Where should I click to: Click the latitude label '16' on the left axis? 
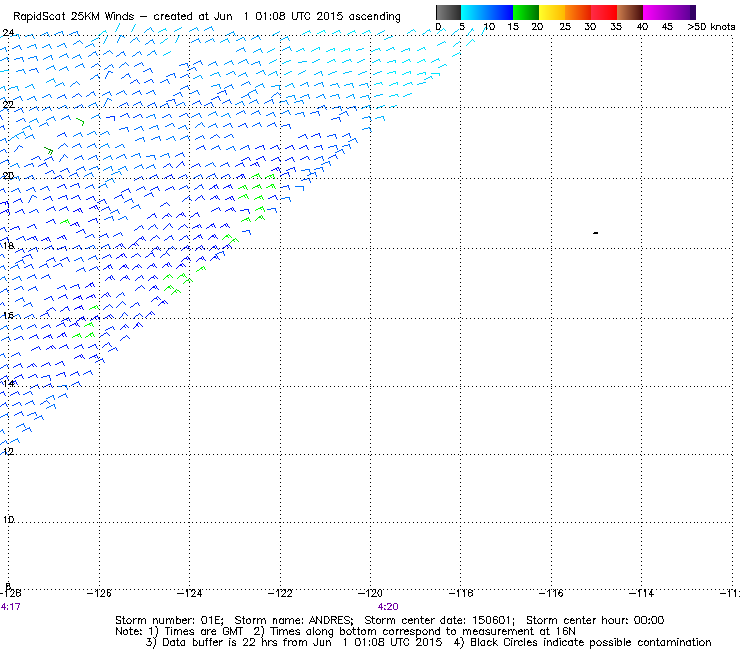8,315
